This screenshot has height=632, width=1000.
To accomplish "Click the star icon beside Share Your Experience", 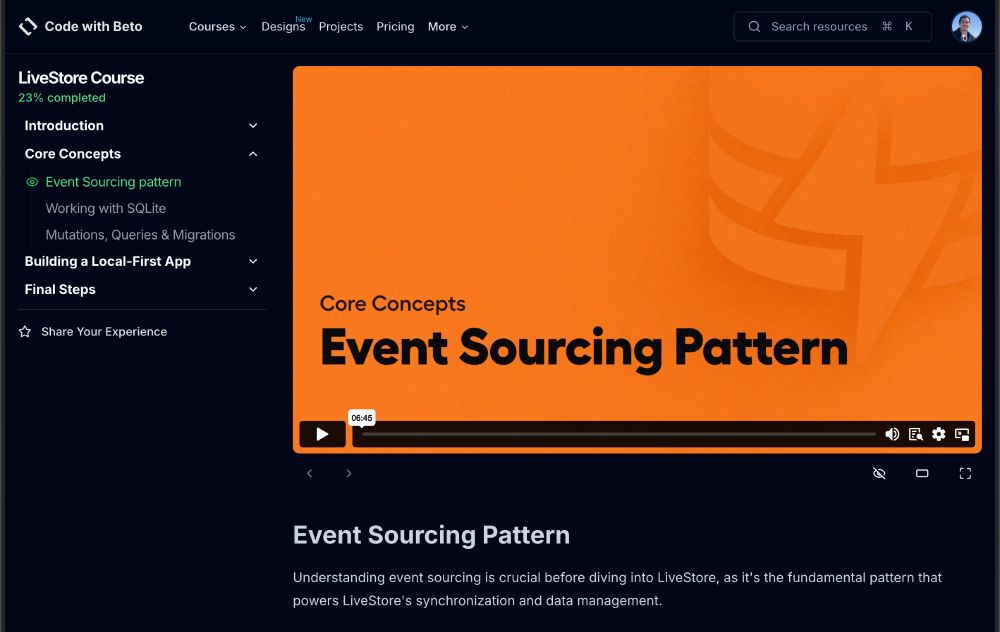I will [25, 332].
